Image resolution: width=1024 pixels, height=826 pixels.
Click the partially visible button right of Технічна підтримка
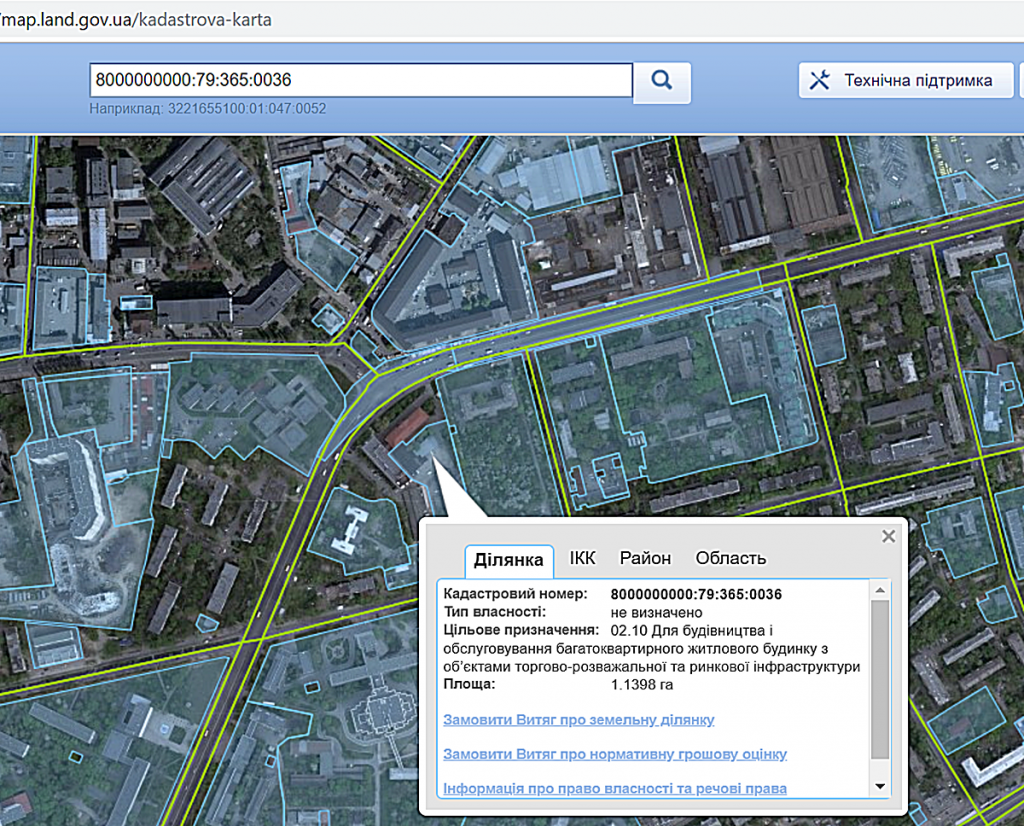(1020, 81)
